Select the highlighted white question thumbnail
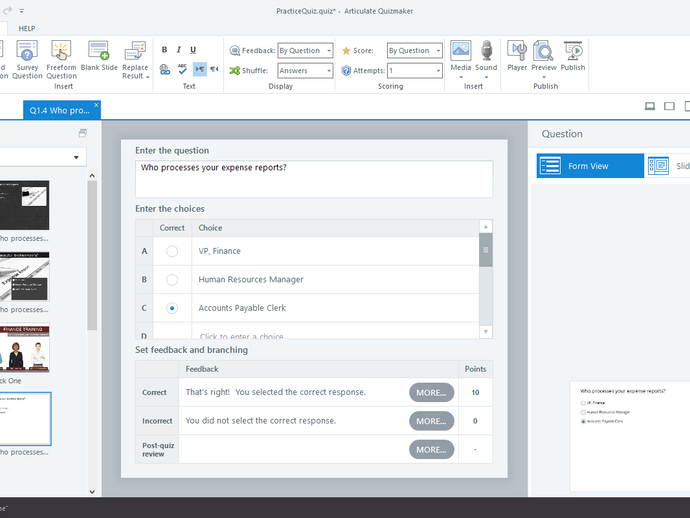690x518 pixels. [25, 419]
